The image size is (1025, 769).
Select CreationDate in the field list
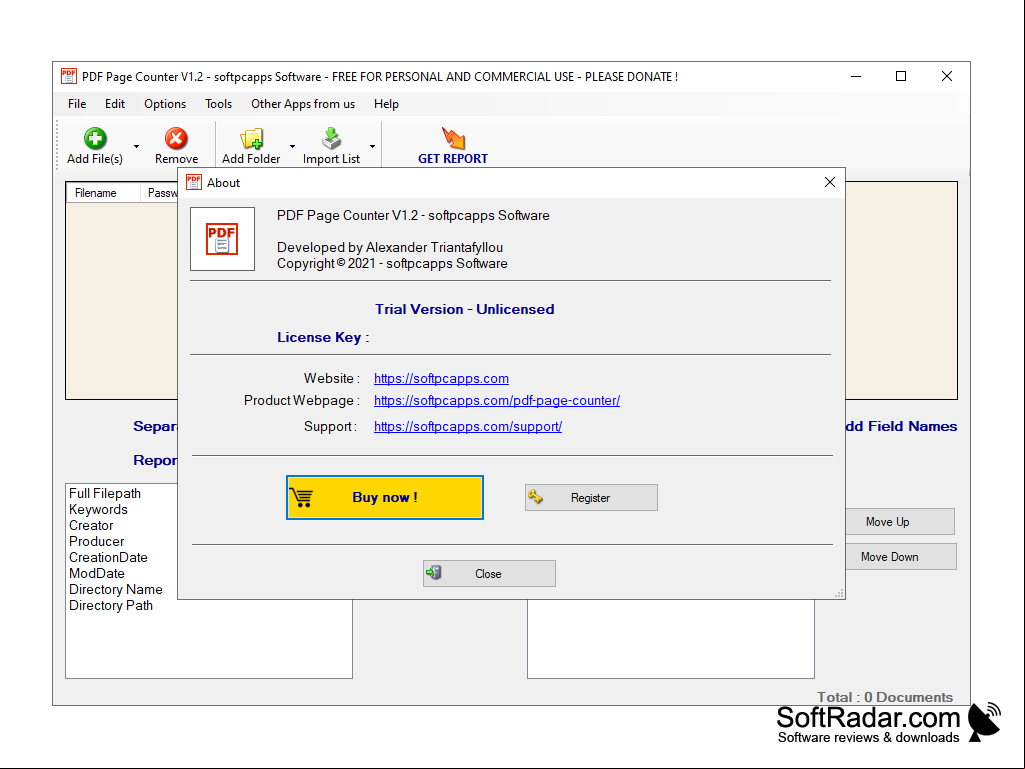tap(109, 558)
